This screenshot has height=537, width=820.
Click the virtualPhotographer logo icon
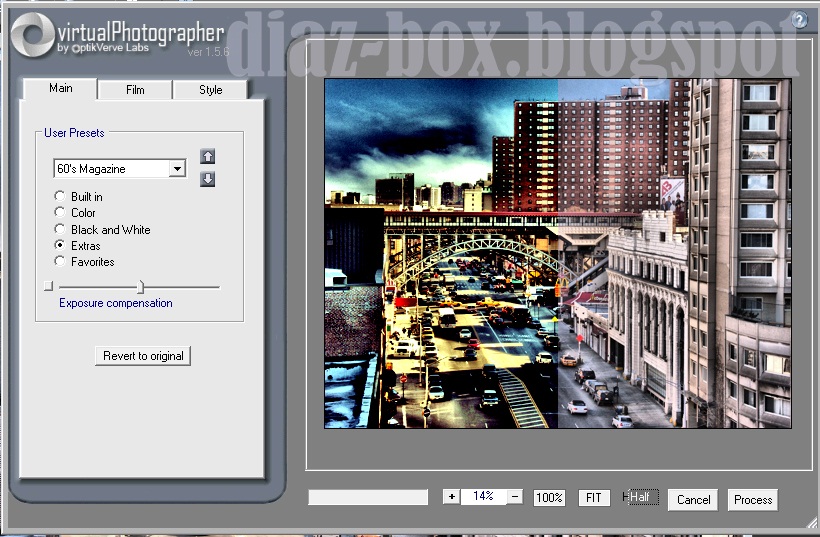click(x=32, y=35)
